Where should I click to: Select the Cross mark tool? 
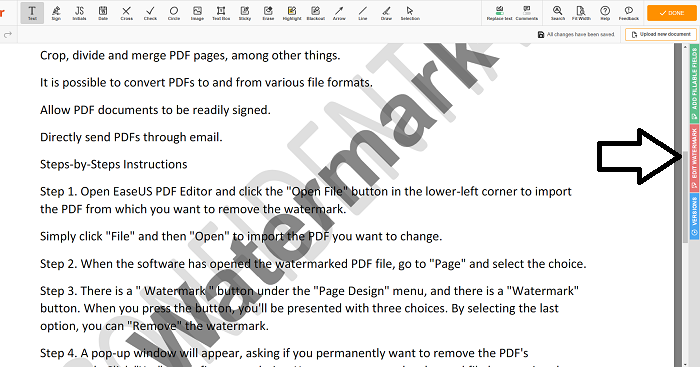click(x=126, y=13)
